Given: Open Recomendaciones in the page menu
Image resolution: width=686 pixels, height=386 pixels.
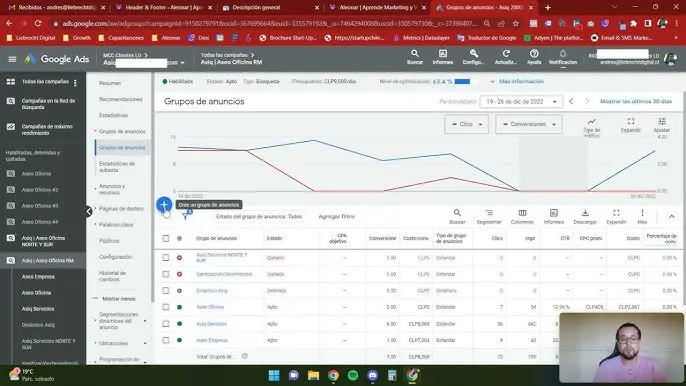Looking at the screenshot, I should click(x=121, y=99).
